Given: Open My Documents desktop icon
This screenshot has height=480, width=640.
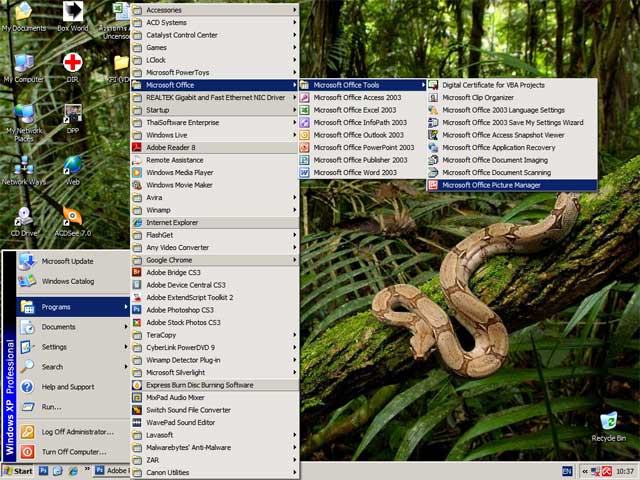Looking at the screenshot, I should (23, 14).
